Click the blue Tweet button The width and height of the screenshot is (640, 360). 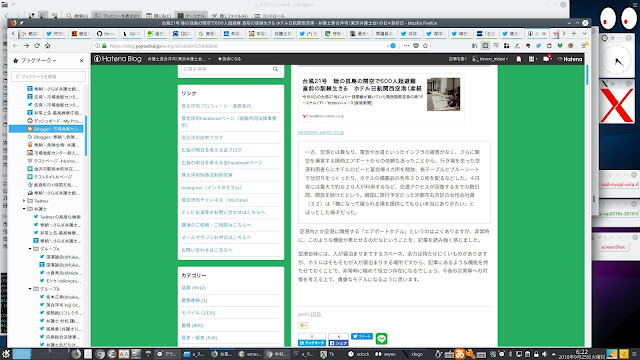tap(362, 336)
